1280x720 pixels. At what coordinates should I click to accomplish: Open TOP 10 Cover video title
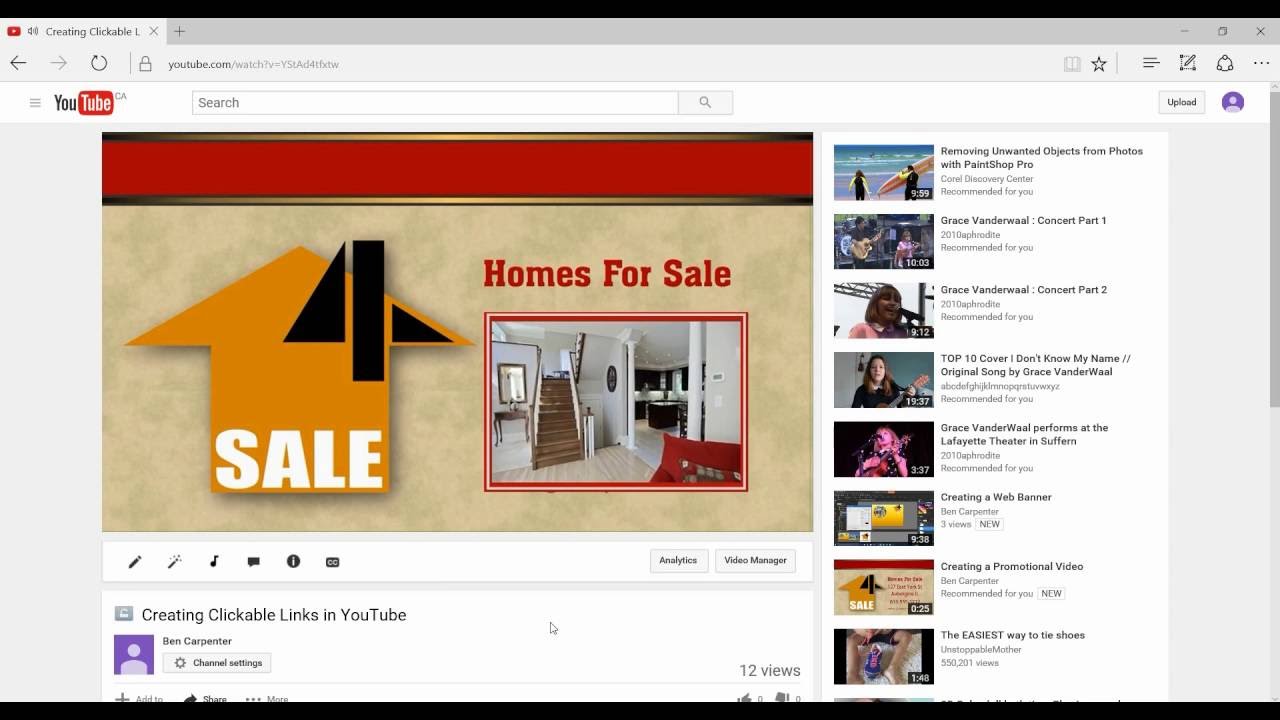[1035, 365]
